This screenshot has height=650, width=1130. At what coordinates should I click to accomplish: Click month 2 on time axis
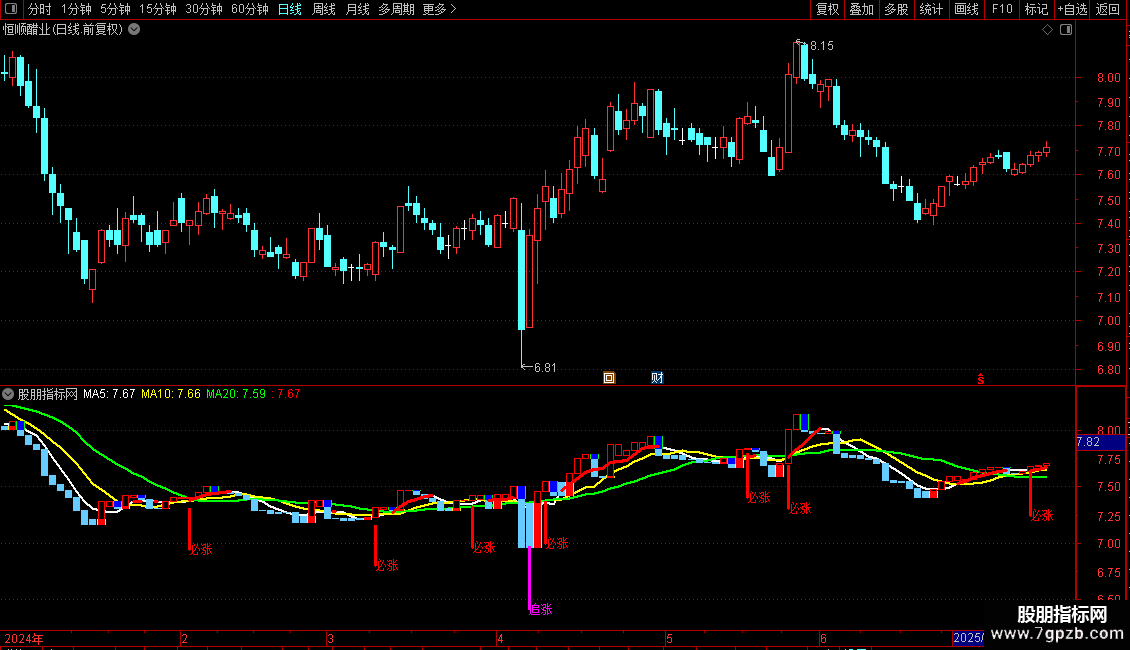coord(184,639)
